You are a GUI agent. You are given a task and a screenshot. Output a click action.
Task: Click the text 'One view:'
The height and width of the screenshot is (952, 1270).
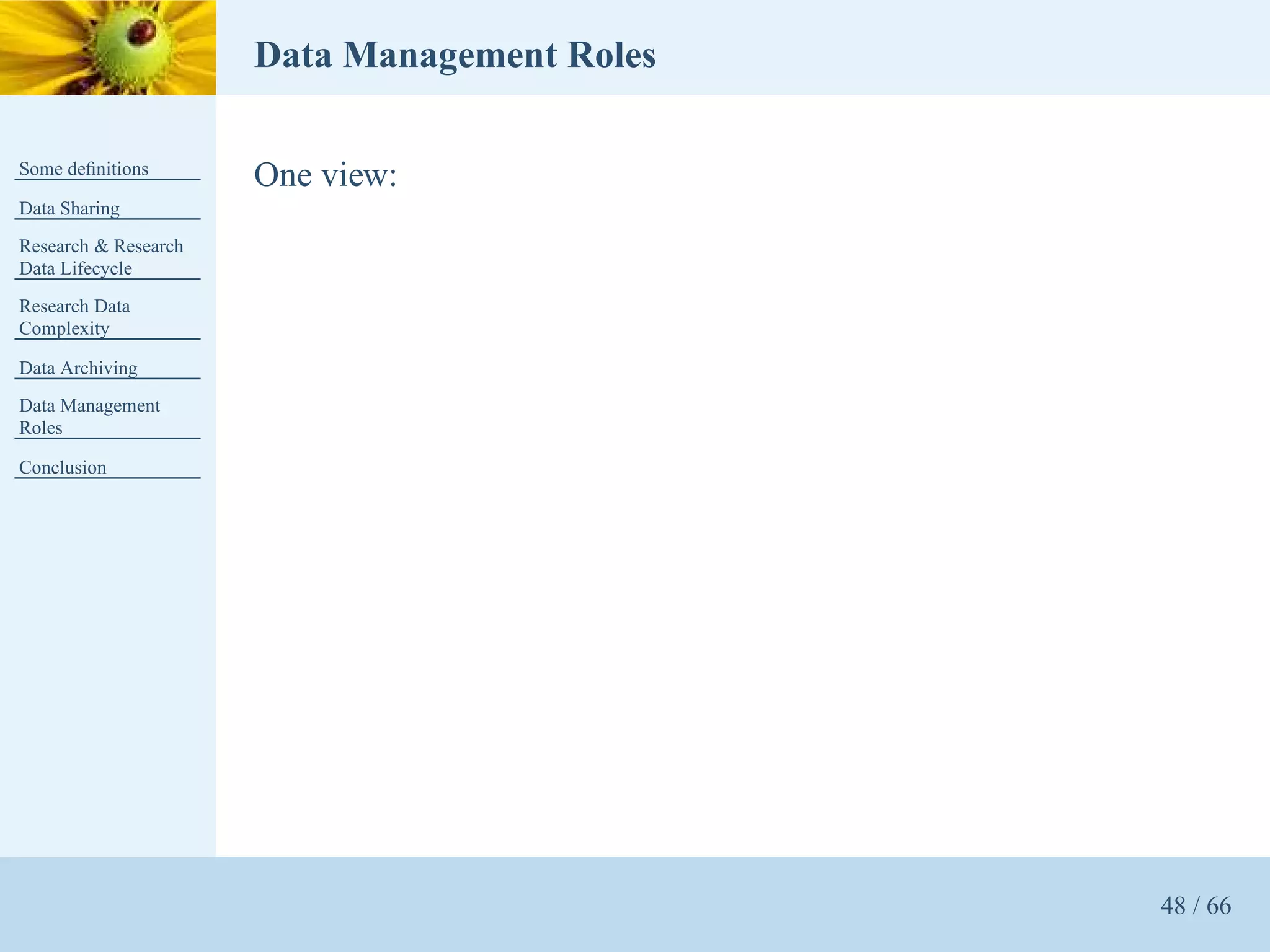(326, 174)
